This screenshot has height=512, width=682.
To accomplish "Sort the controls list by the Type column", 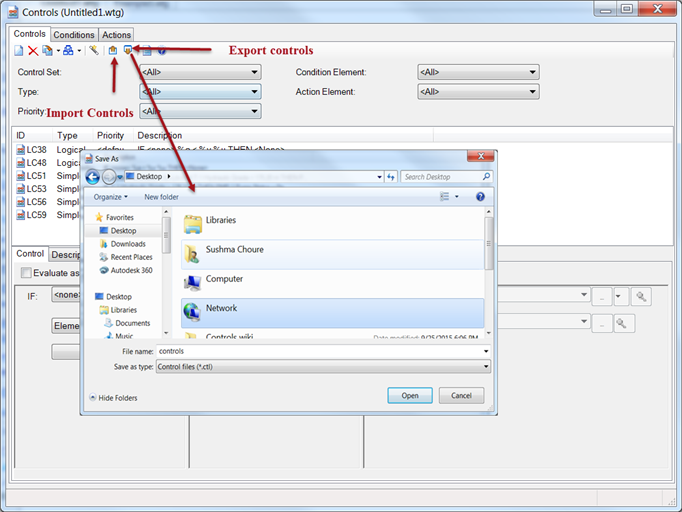I will click(73, 135).
